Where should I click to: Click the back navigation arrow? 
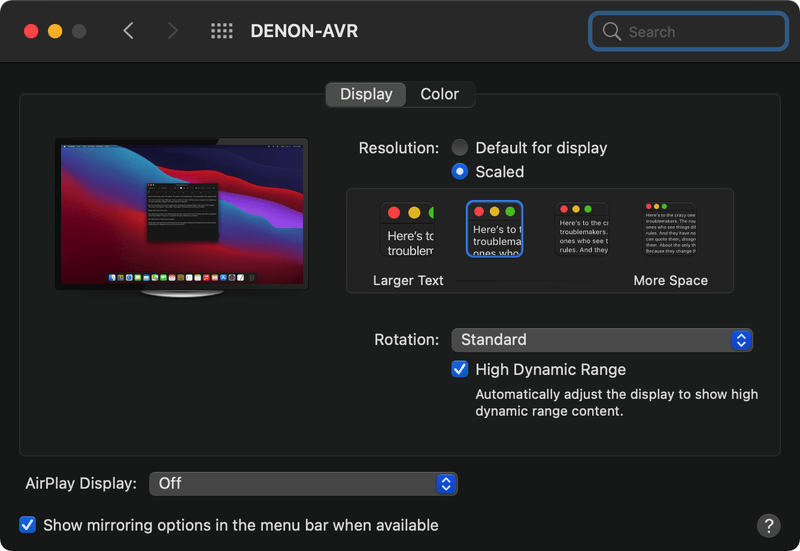pyautogui.click(x=128, y=31)
